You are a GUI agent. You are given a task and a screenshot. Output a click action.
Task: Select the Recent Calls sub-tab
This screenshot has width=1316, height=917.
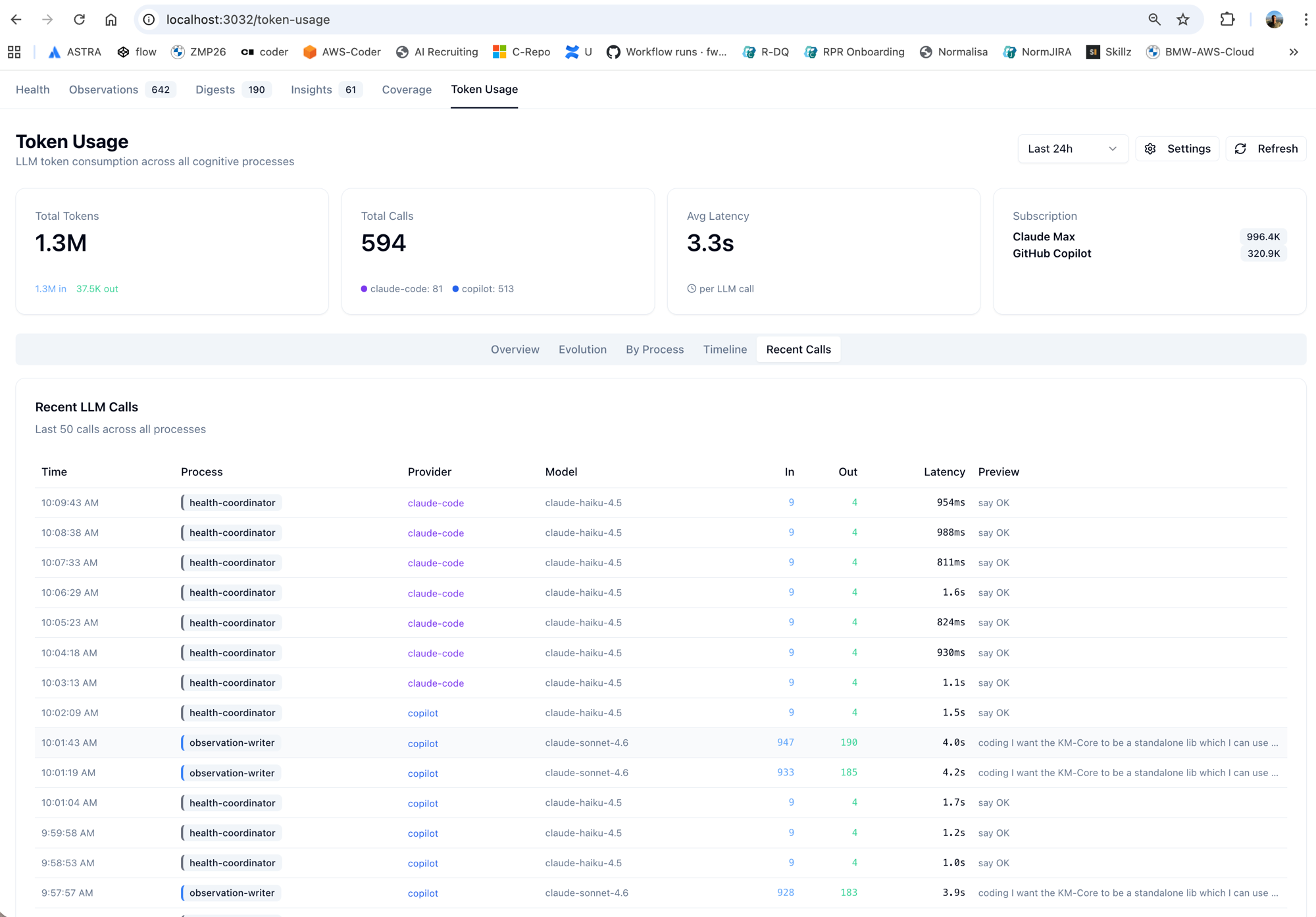pos(798,350)
